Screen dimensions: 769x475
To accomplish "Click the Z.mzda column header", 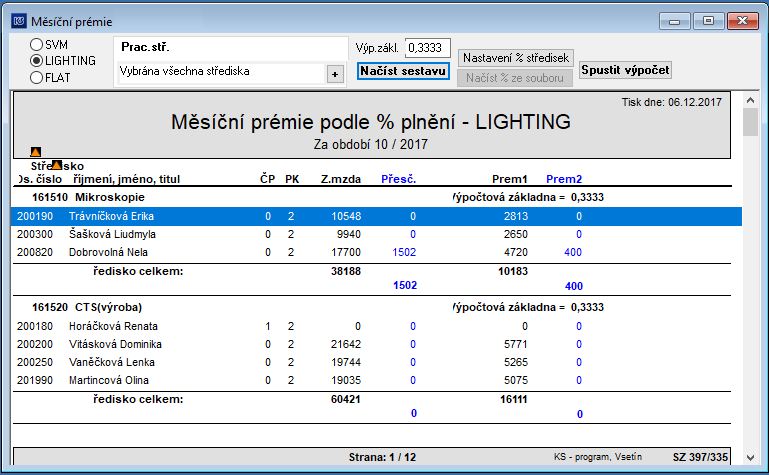I will (x=341, y=179).
